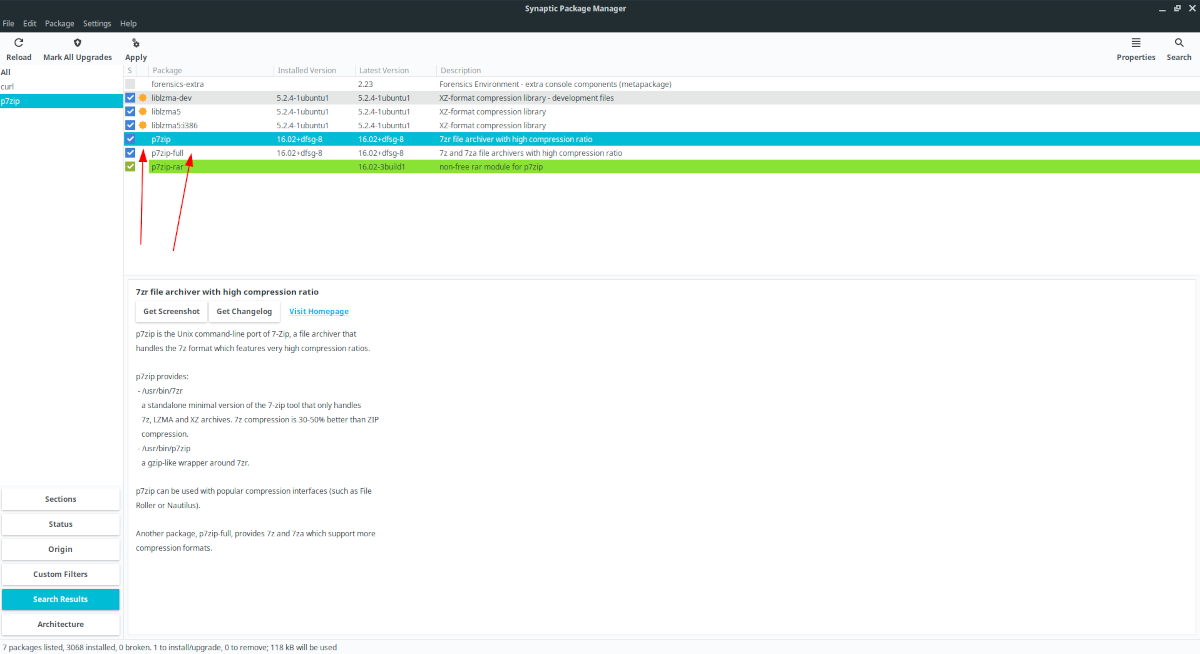
Task: Toggle the p7zip-full status checkbox
Action: [x=130, y=153]
